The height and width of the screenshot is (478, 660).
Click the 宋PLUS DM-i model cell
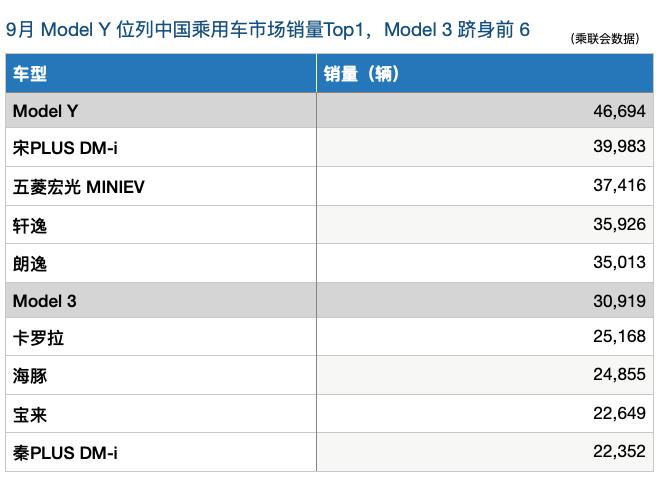pyautogui.click(x=65, y=149)
